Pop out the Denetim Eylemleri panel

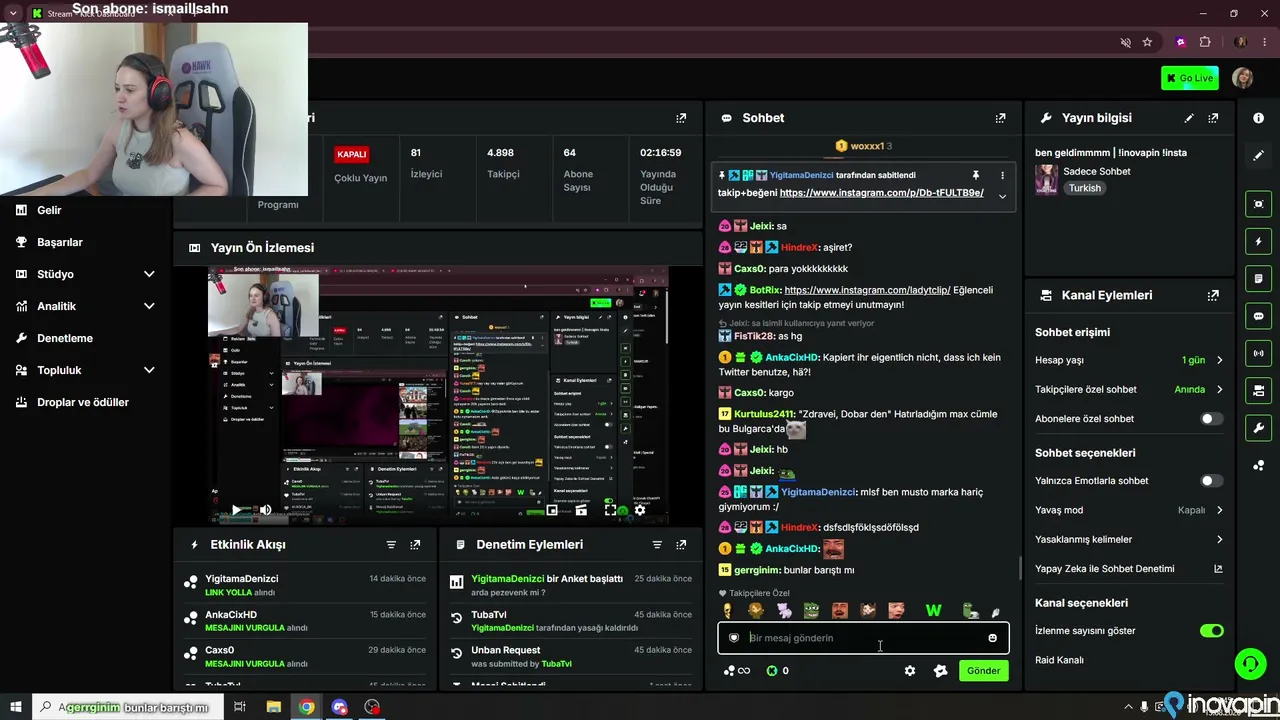coord(681,545)
